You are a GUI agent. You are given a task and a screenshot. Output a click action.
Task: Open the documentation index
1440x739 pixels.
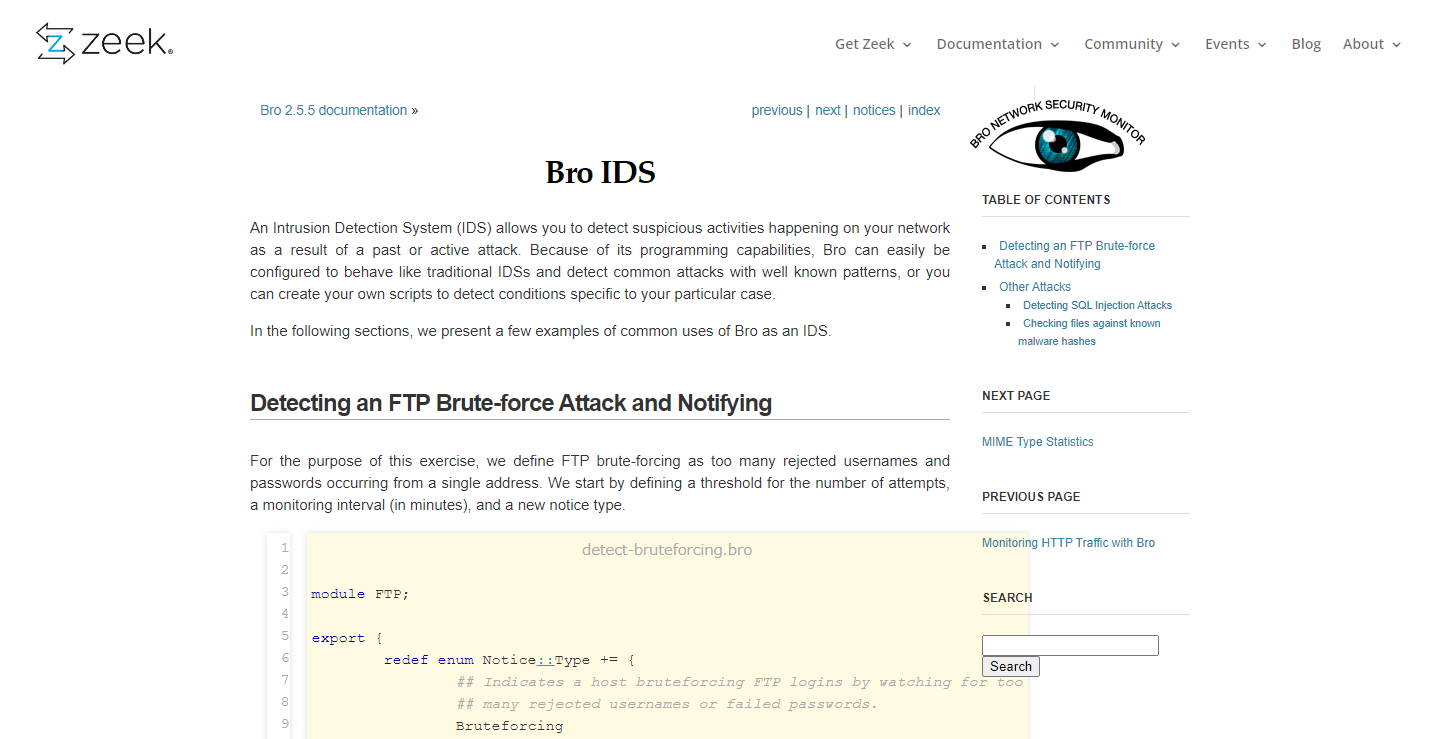click(x=923, y=110)
